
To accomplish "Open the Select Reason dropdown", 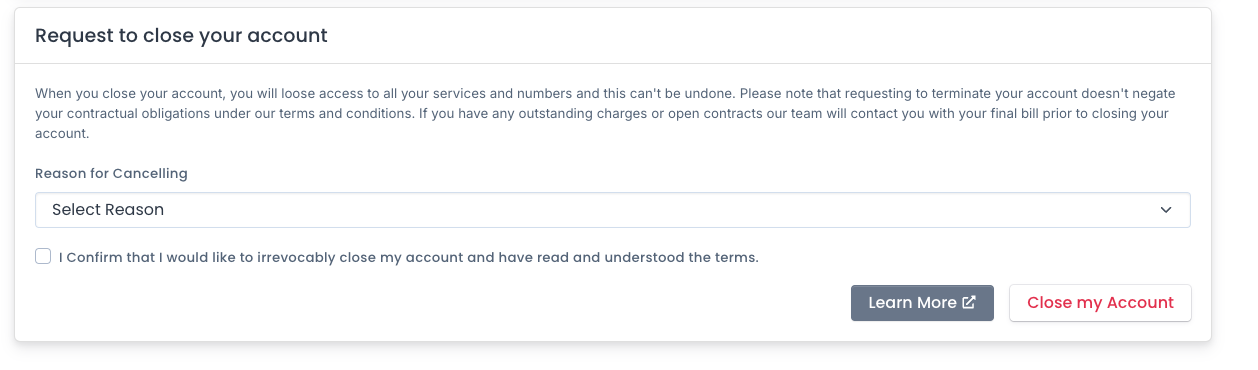I will click(x=613, y=210).
